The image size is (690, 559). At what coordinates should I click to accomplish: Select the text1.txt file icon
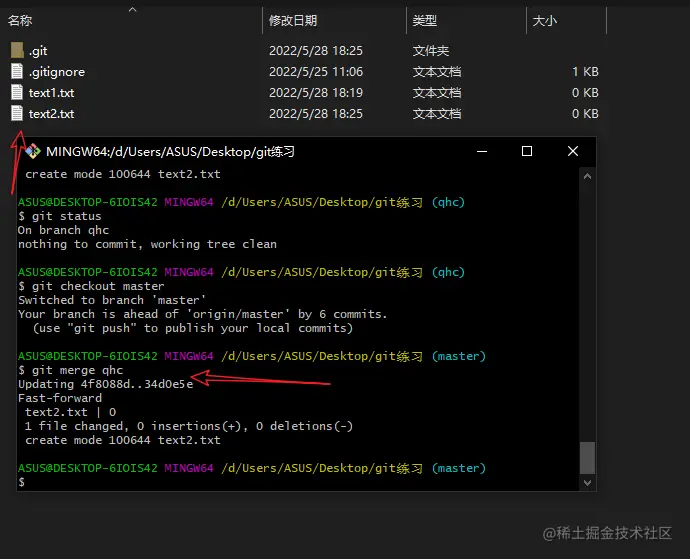tap(17, 92)
